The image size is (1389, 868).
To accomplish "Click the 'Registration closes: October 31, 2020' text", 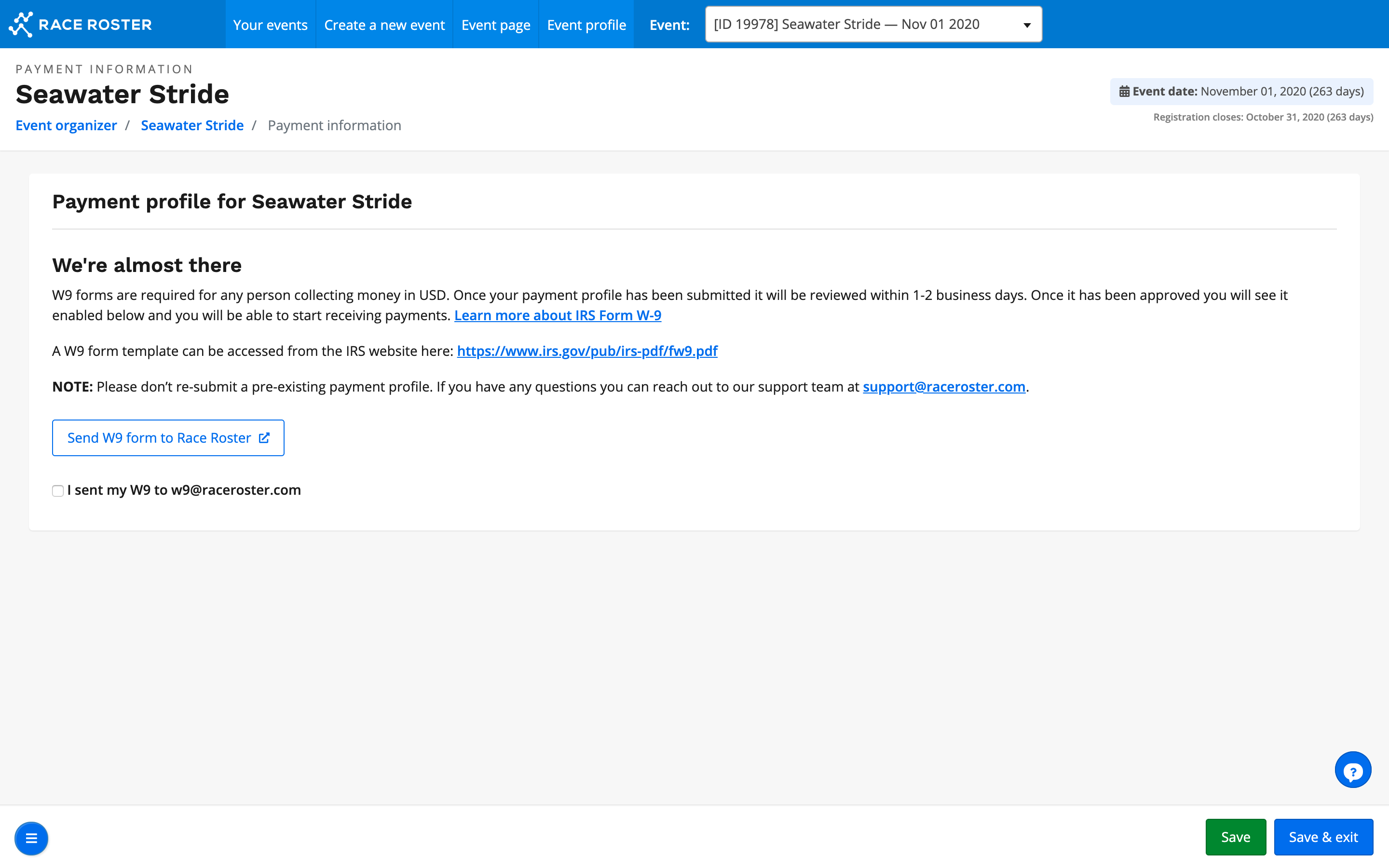I will tap(1263, 117).
